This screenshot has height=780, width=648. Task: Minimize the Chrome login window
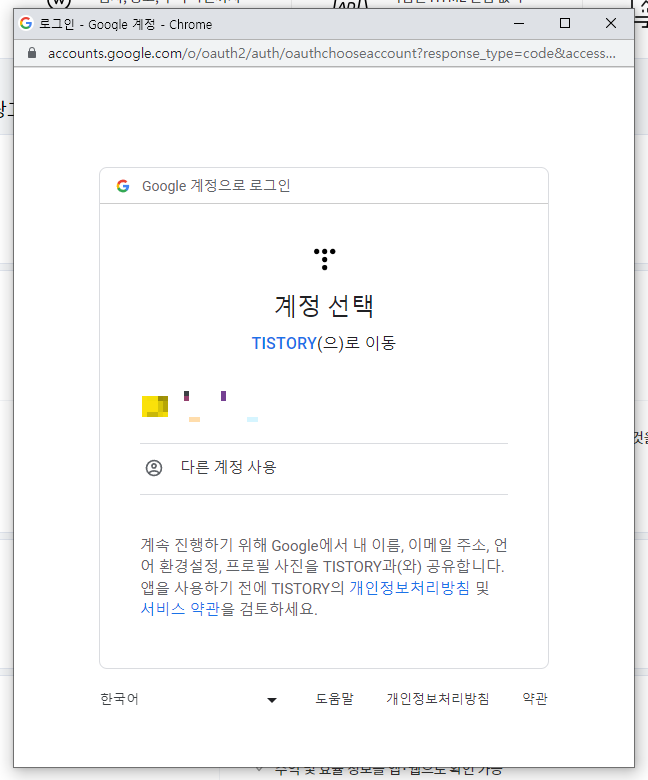pyautogui.click(x=519, y=23)
